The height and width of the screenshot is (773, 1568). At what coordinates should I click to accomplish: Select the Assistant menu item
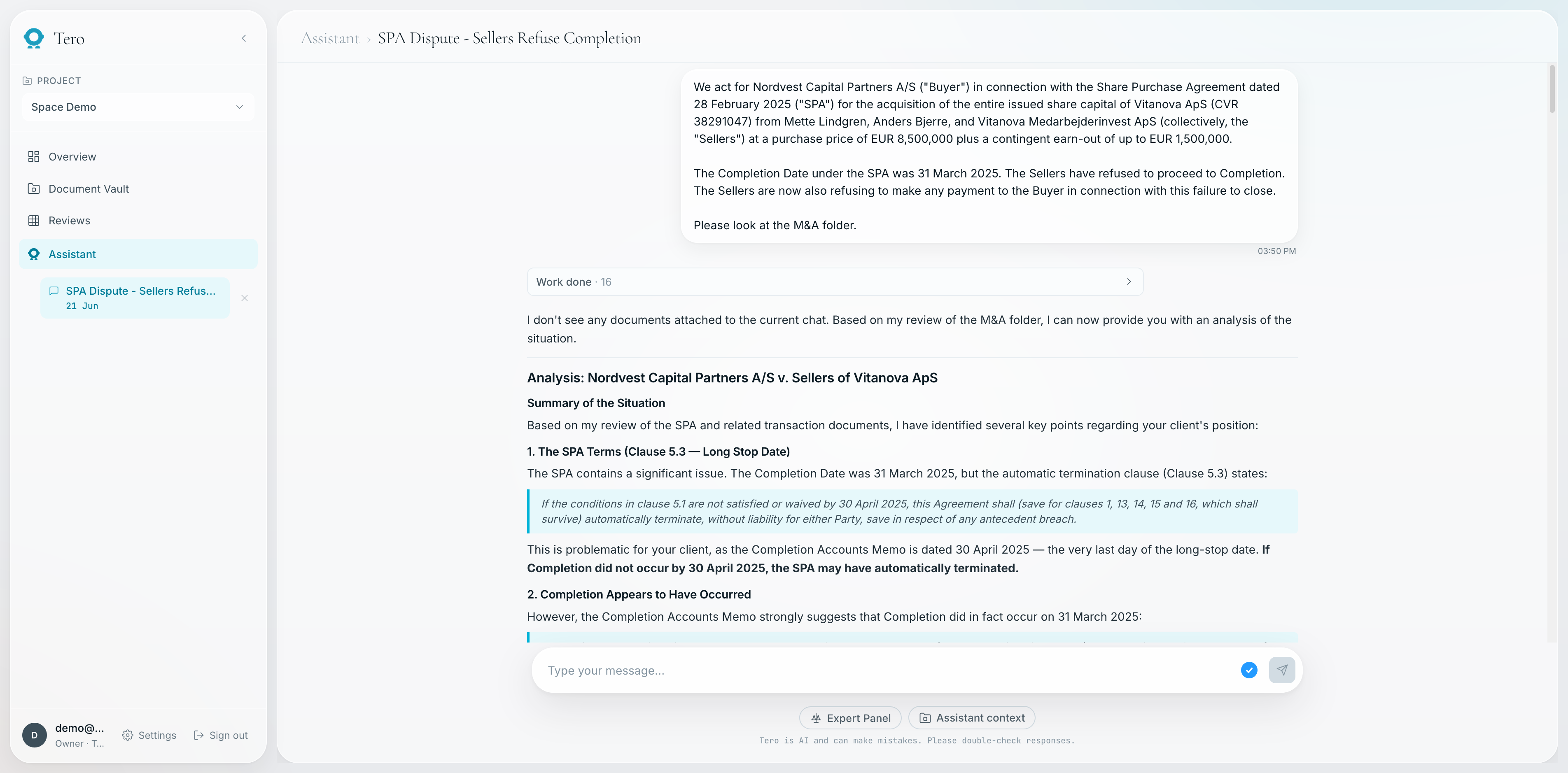[138, 254]
